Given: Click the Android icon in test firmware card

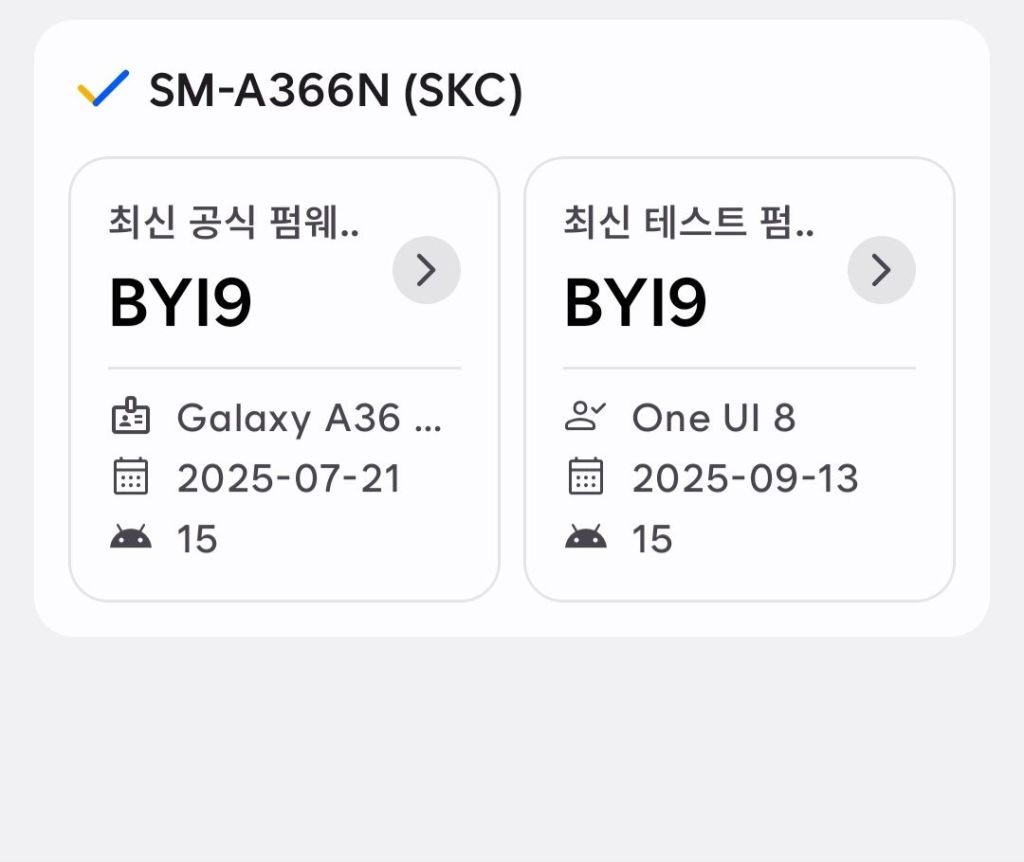Looking at the screenshot, I should coord(585,539).
